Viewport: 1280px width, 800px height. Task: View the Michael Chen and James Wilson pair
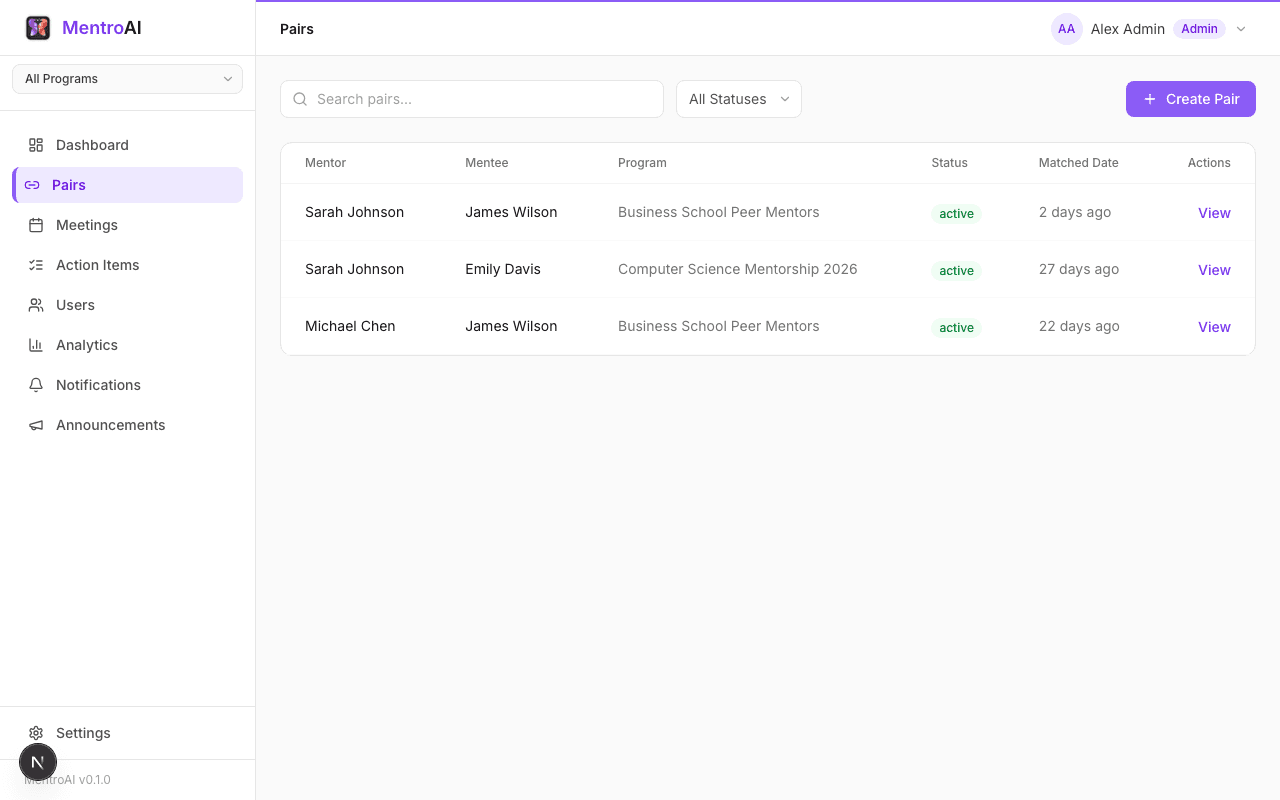tap(1213, 327)
